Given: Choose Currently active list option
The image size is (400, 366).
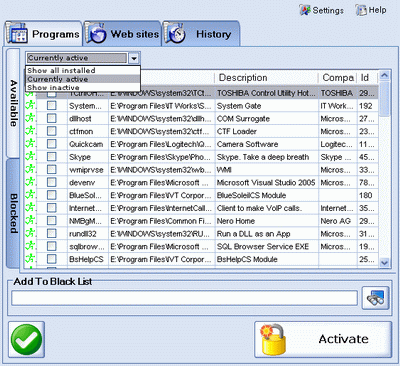Looking at the screenshot, I should point(83,79).
